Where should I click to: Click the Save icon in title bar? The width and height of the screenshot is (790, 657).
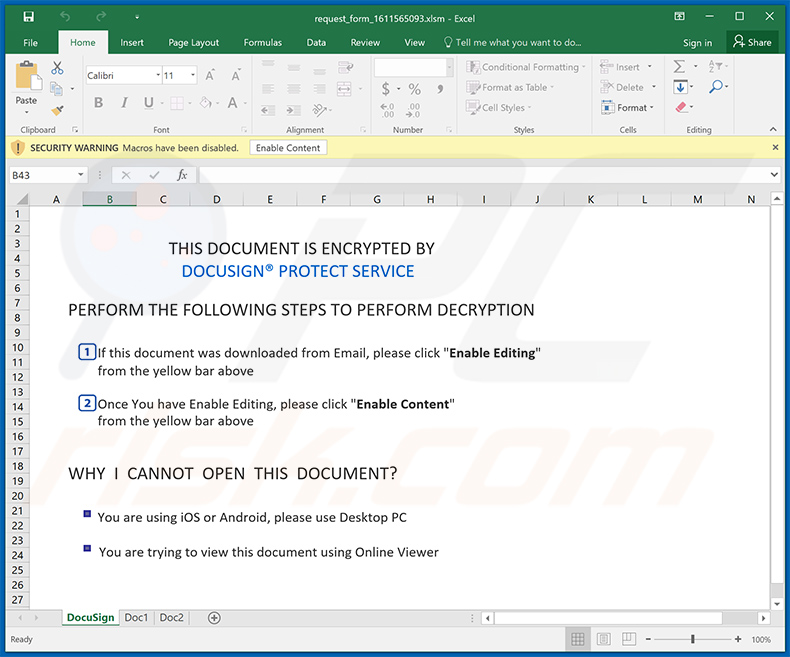29,17
